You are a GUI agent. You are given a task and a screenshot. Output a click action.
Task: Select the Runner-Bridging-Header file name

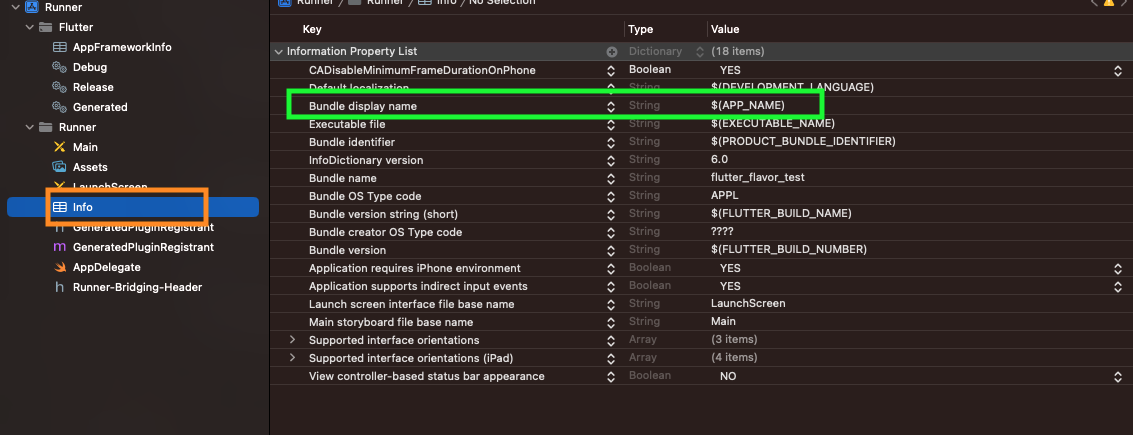pyautogui.click(x=137, y=287)
